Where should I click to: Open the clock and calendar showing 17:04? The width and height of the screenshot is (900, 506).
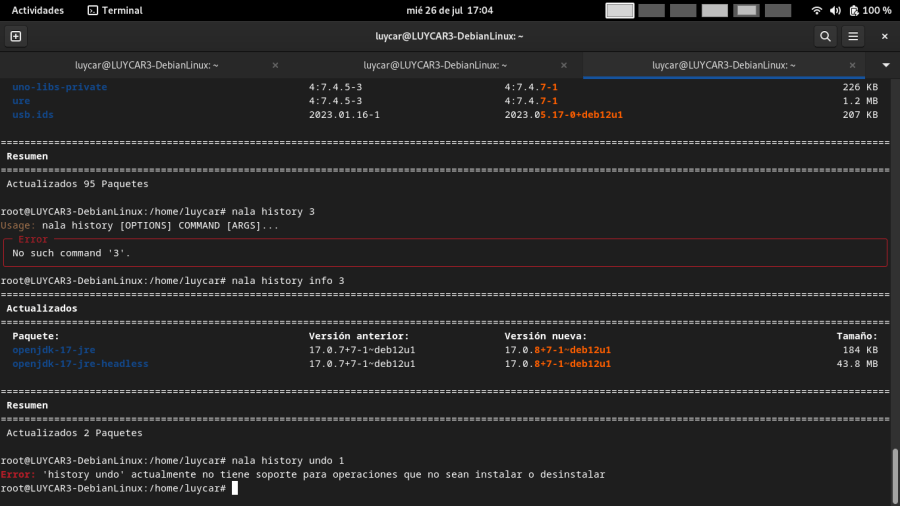[450, 10]
